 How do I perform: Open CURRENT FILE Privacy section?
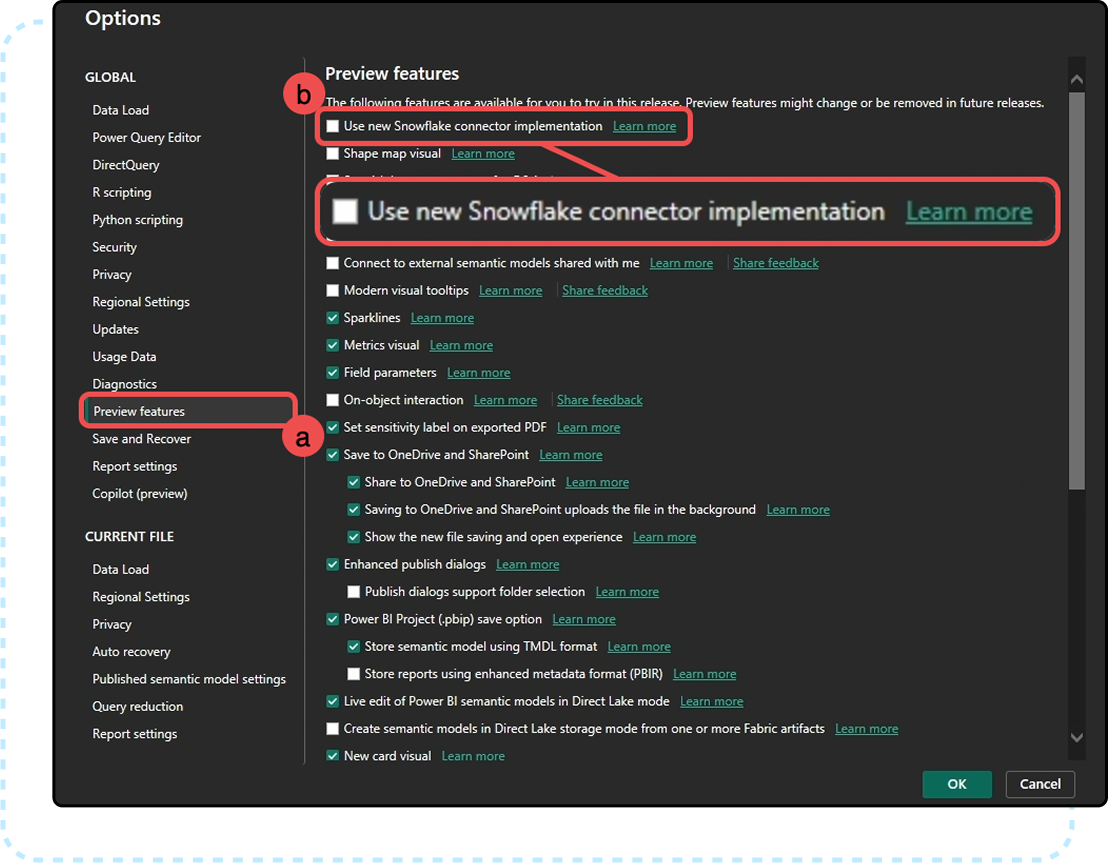tap(112, 625)
